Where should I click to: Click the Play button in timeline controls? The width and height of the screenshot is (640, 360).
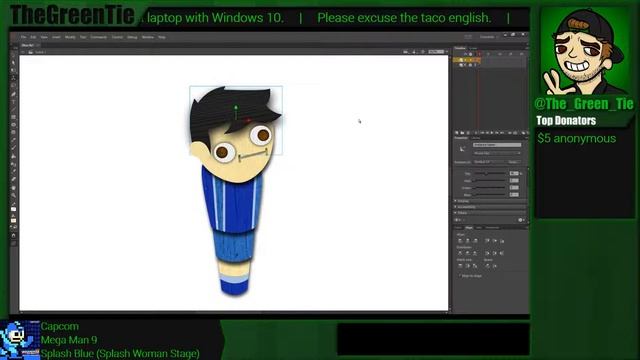492,133
